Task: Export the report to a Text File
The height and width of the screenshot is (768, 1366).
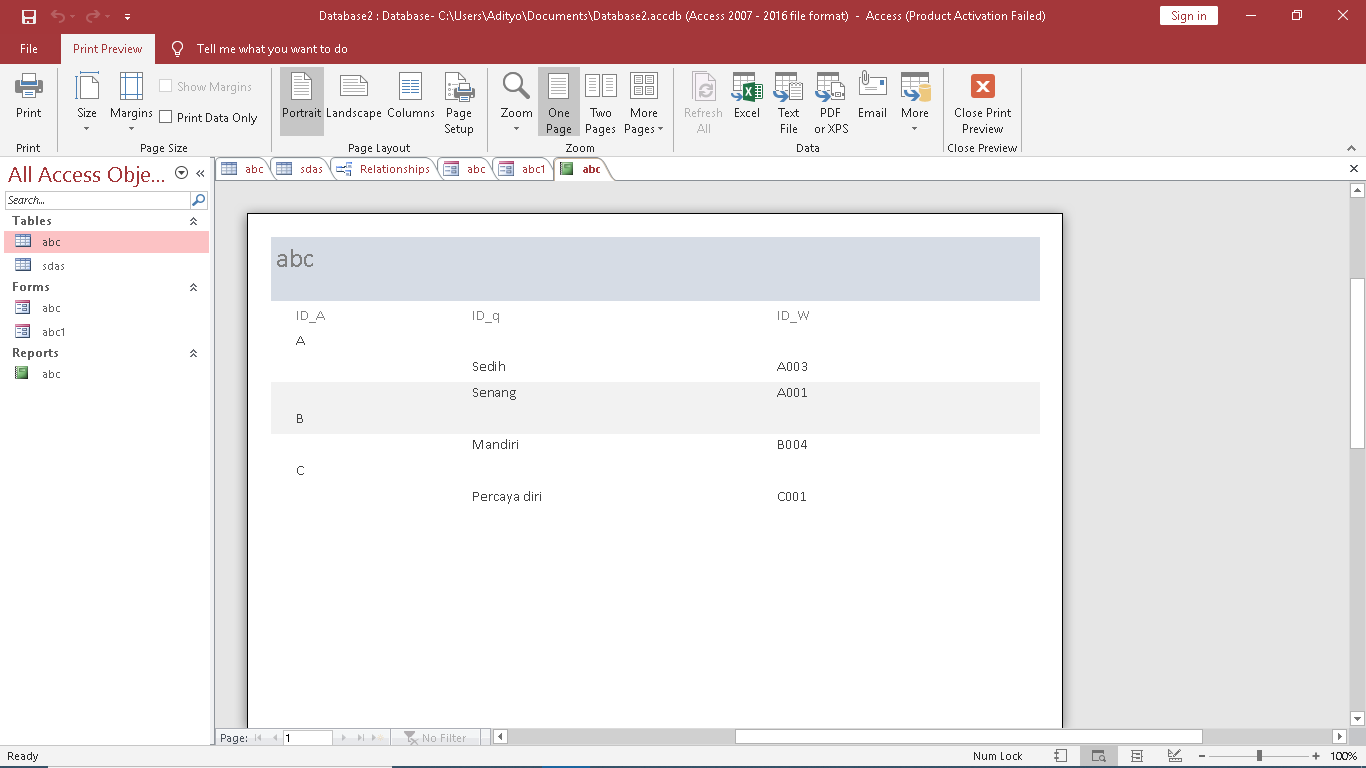Action: tap(788, 103)
